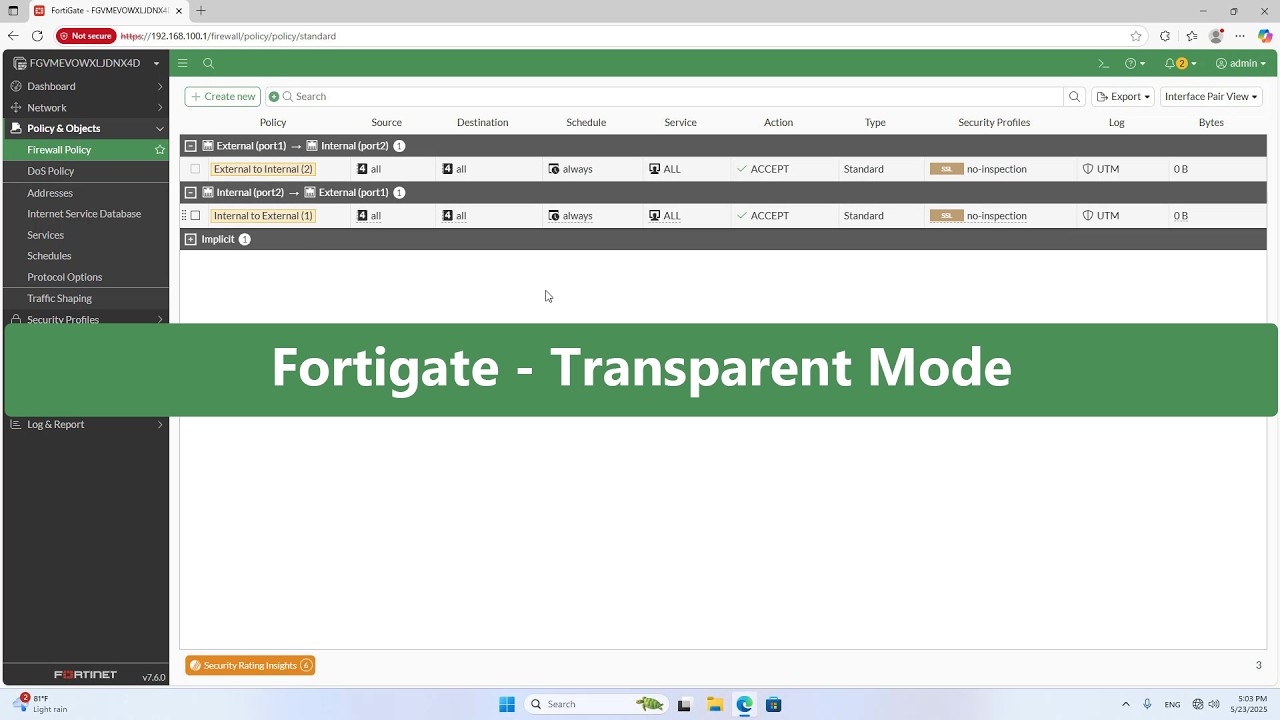1280x720 pixels.
Task: Toggle the sidebar menu hamburger icon
Action: tap(183, 63)
